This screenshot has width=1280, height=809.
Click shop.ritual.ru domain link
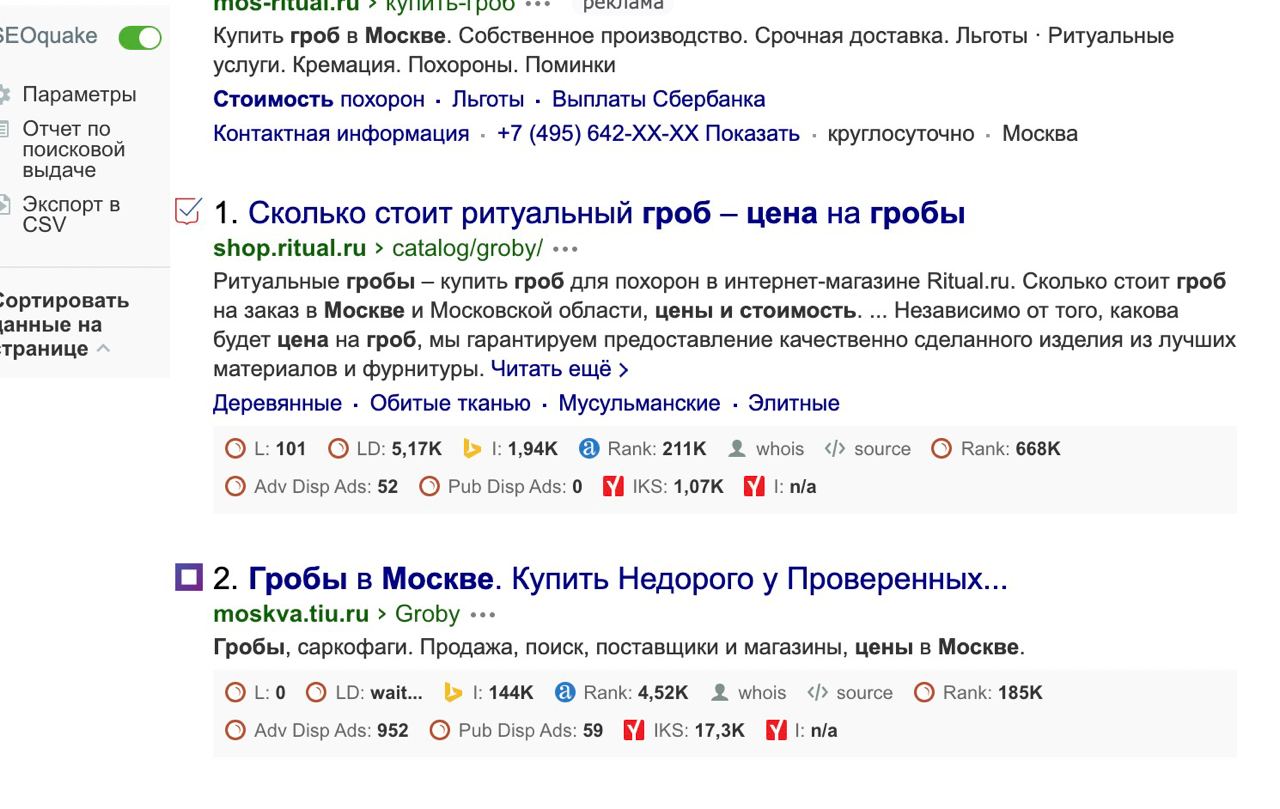pyautogui.click(x=291, y=247)
